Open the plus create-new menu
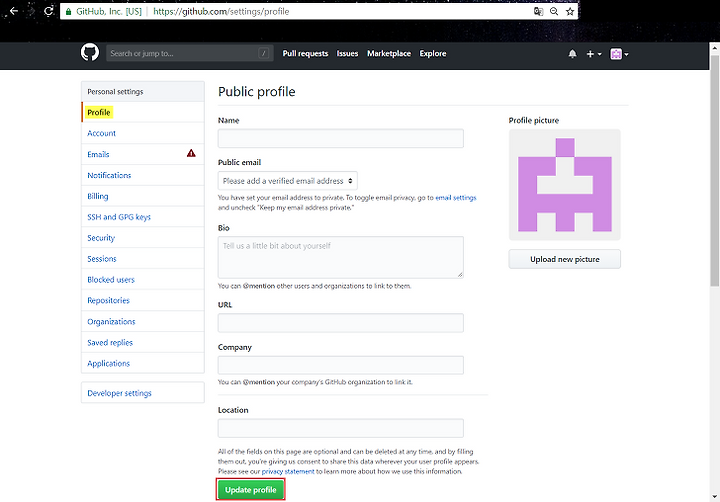 tap(594, 54)
